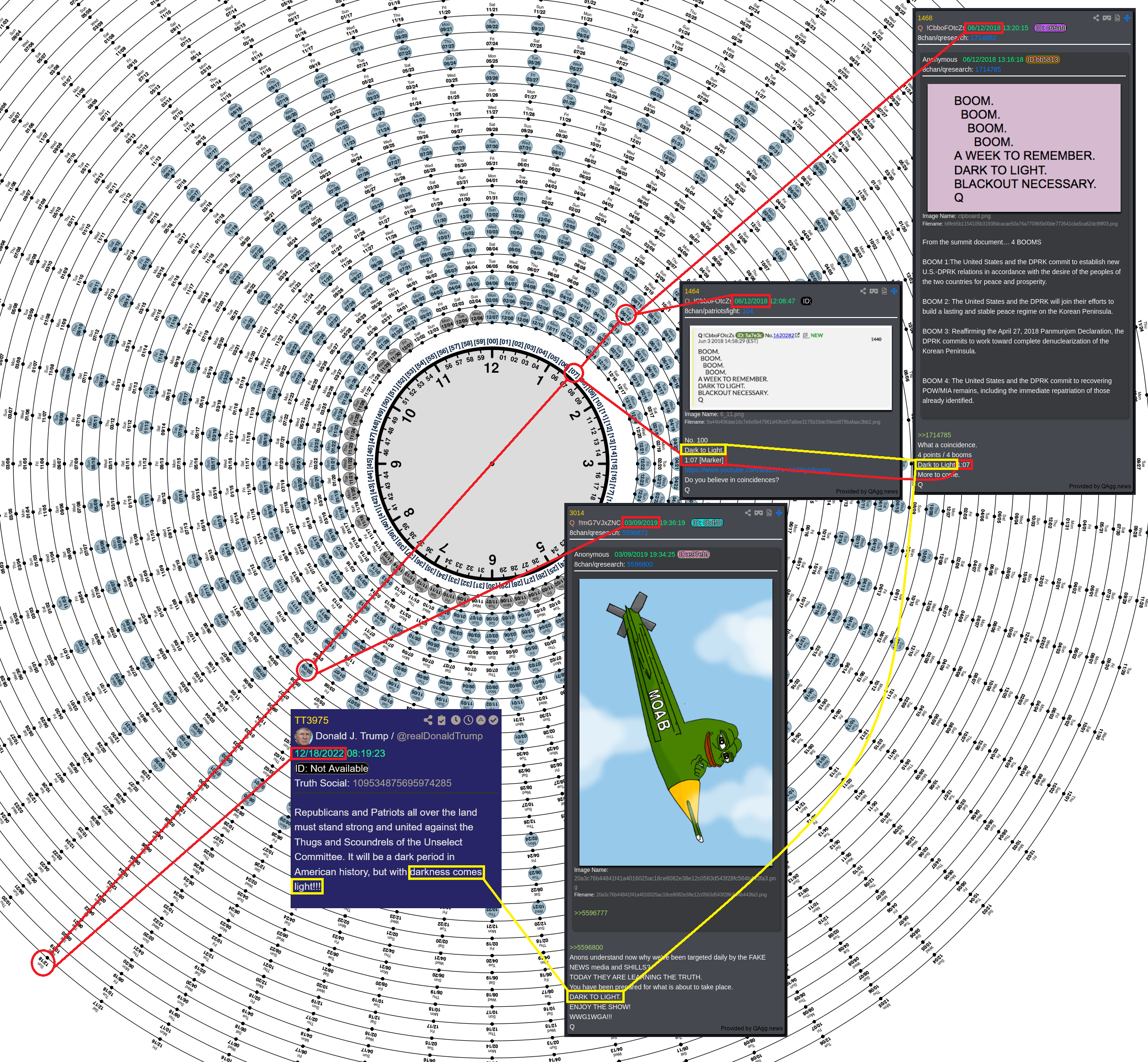The width and height of the screenshot is (1148, 1062).
Task: Open patriotsfight link 104
Action: click(x=747, y=311)
